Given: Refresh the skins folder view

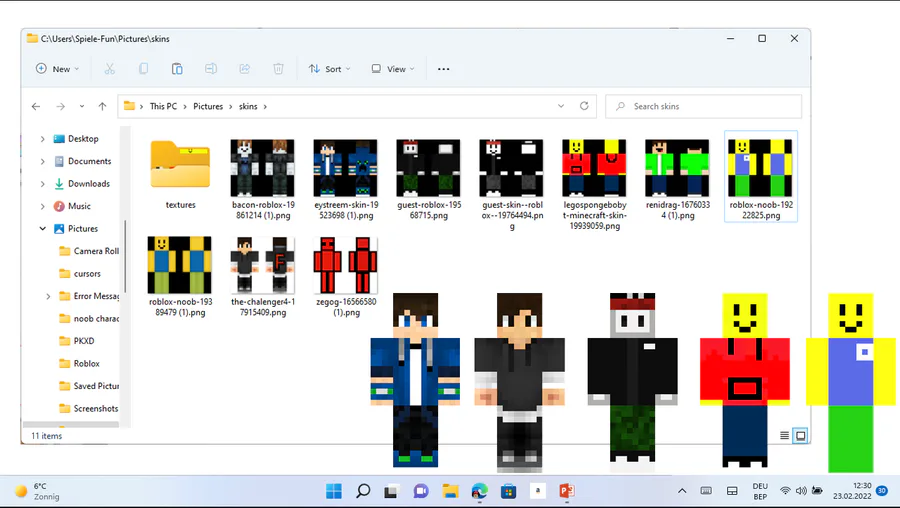Looking at the screenshot, I should click(x=584, y=106).
